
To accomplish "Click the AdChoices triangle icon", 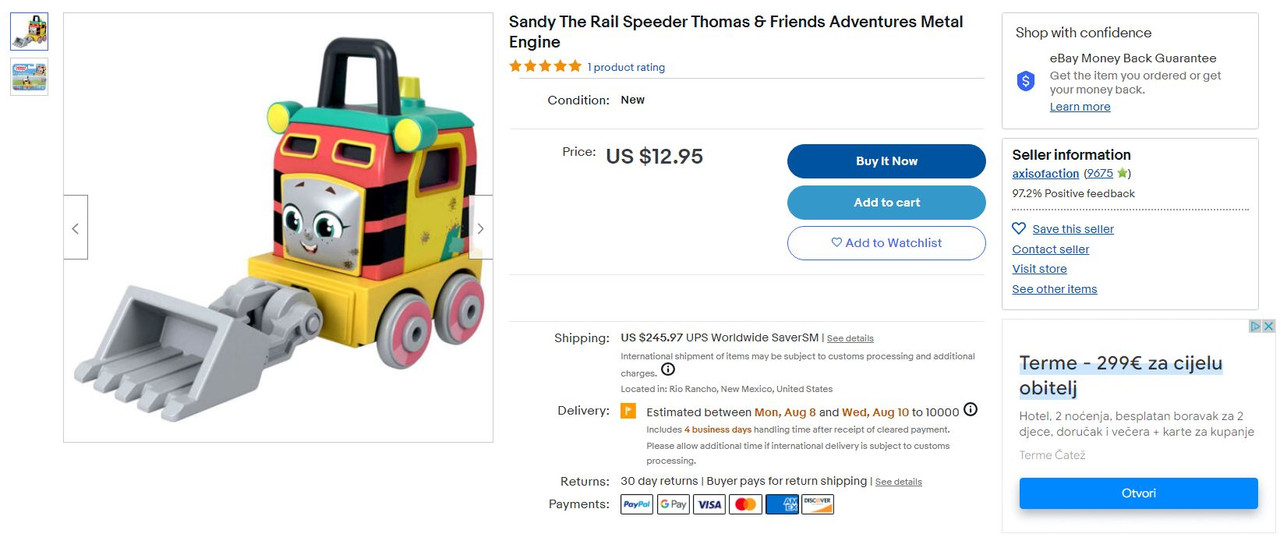I will point(1256,326).
